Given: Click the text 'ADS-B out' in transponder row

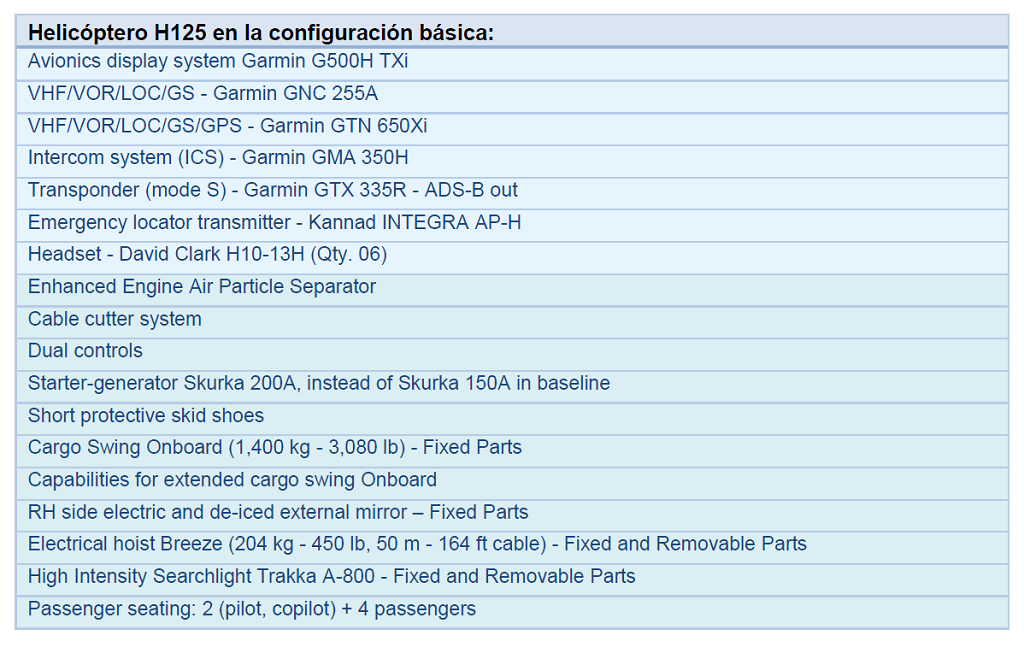Looking at the screenshot, I should [x=471, y=190].
